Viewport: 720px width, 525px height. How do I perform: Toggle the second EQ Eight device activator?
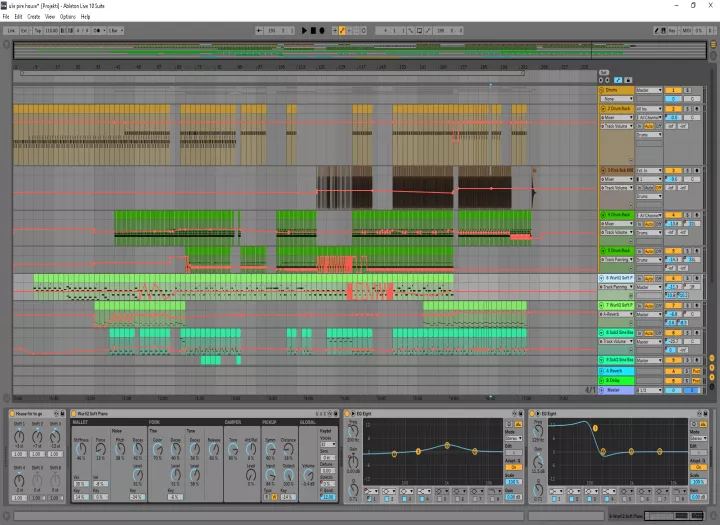[x=532, y=414]
